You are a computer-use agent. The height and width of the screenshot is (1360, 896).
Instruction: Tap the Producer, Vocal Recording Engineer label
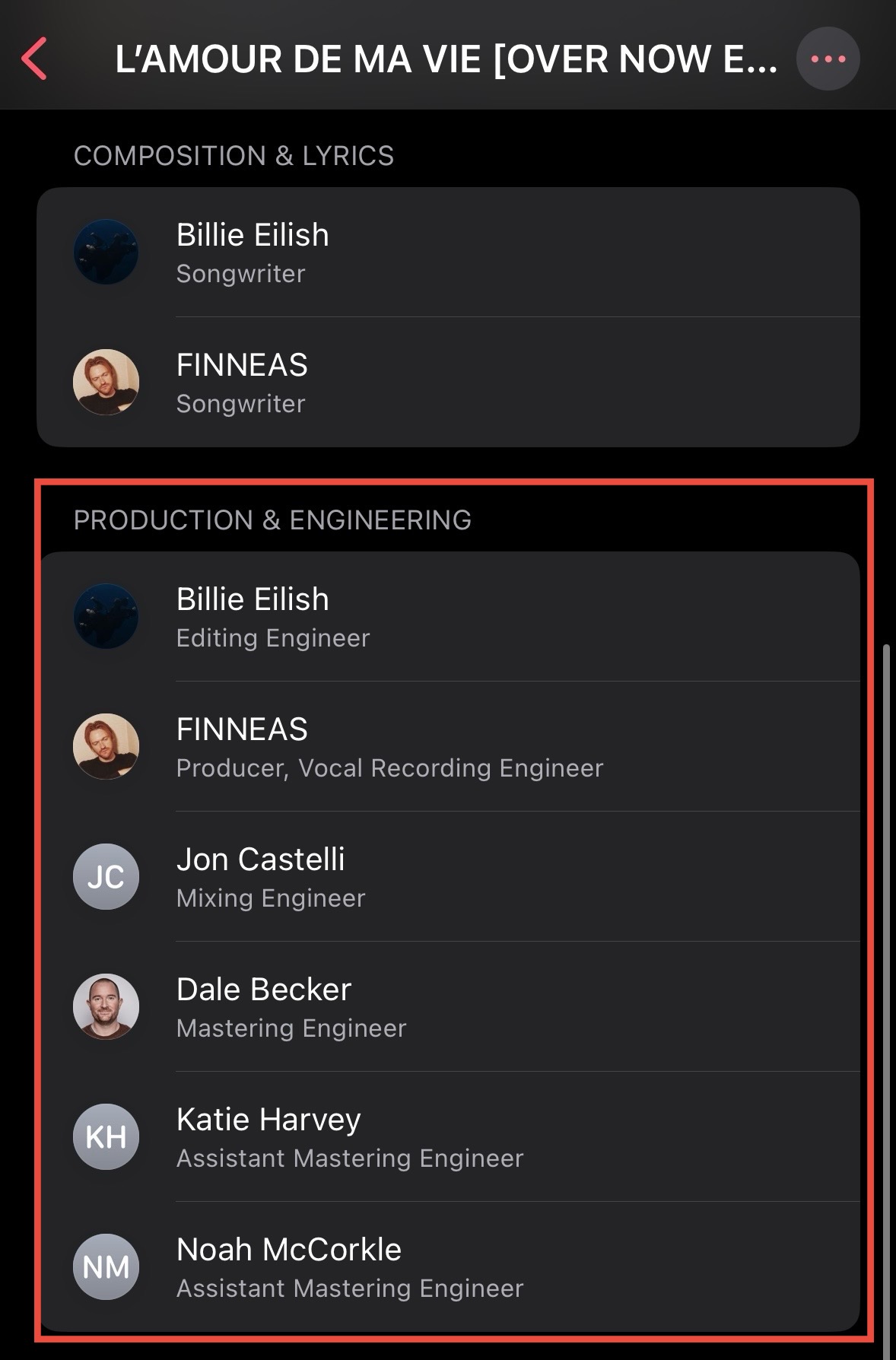[x=389, y=768]
